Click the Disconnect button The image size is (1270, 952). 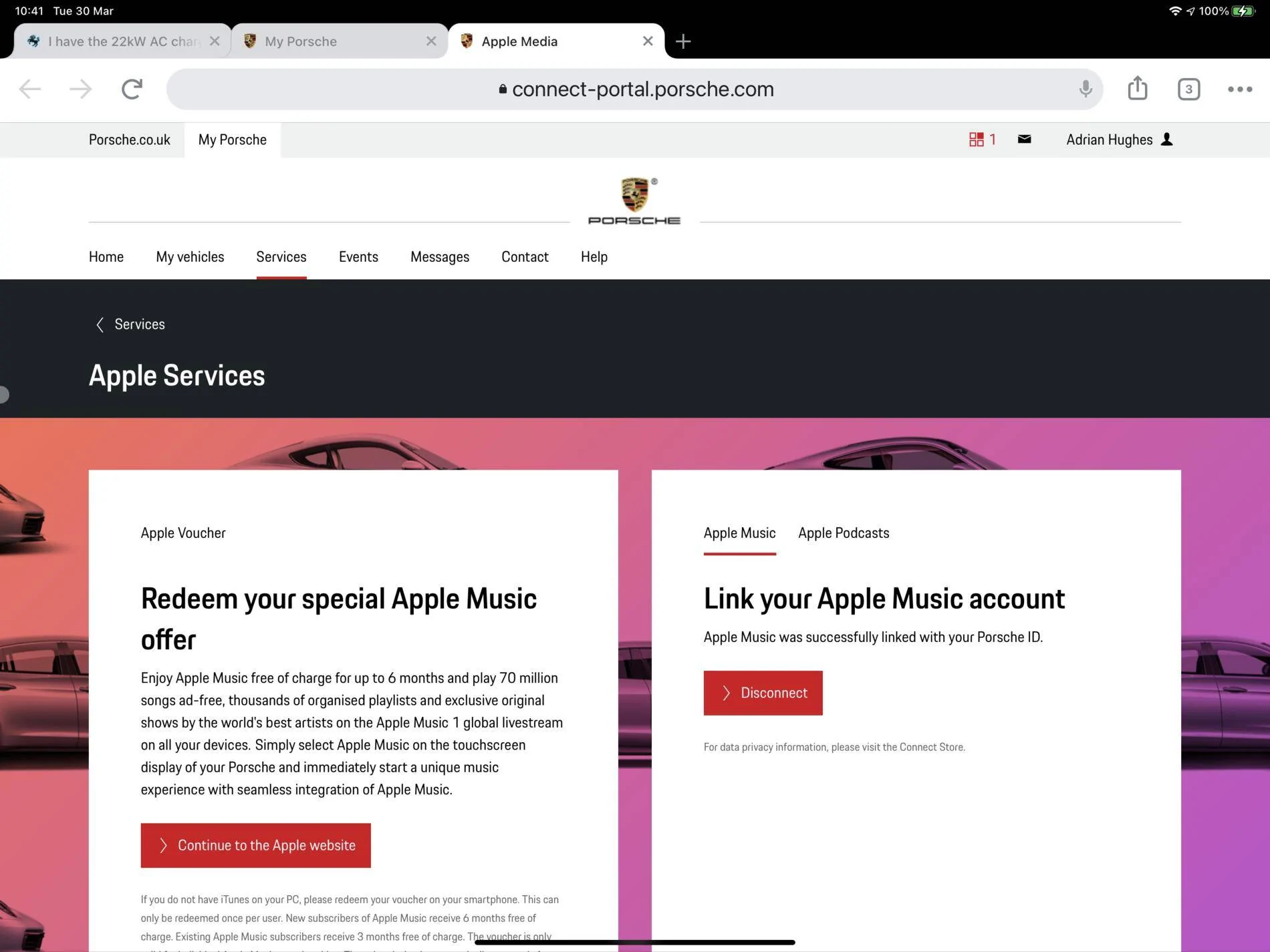[763, 693]
